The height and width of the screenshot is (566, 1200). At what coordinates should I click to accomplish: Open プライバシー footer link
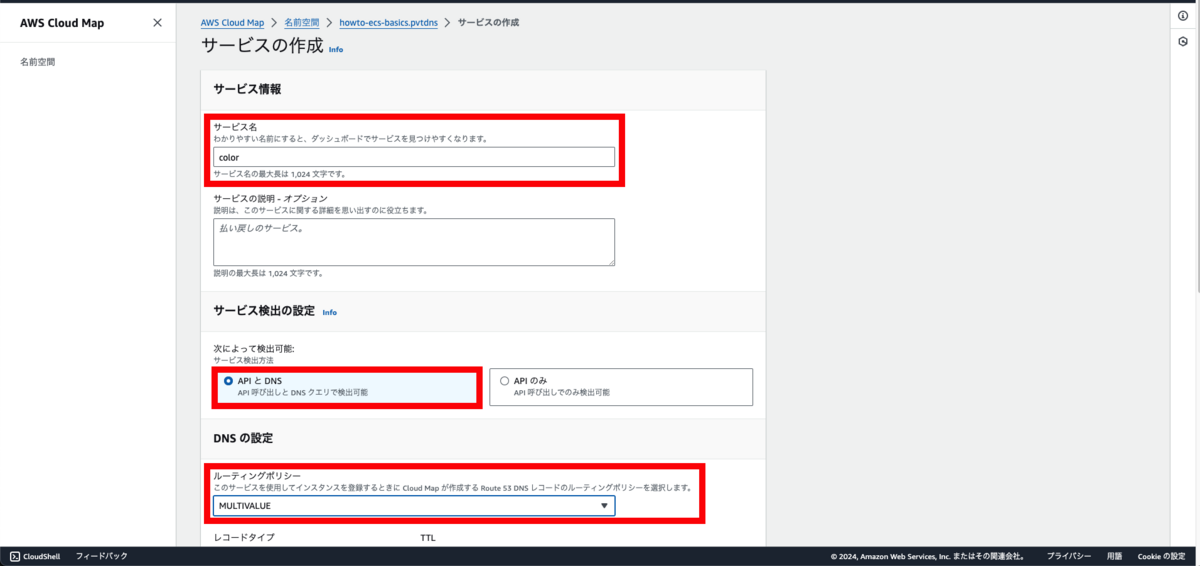[1068, 556]
